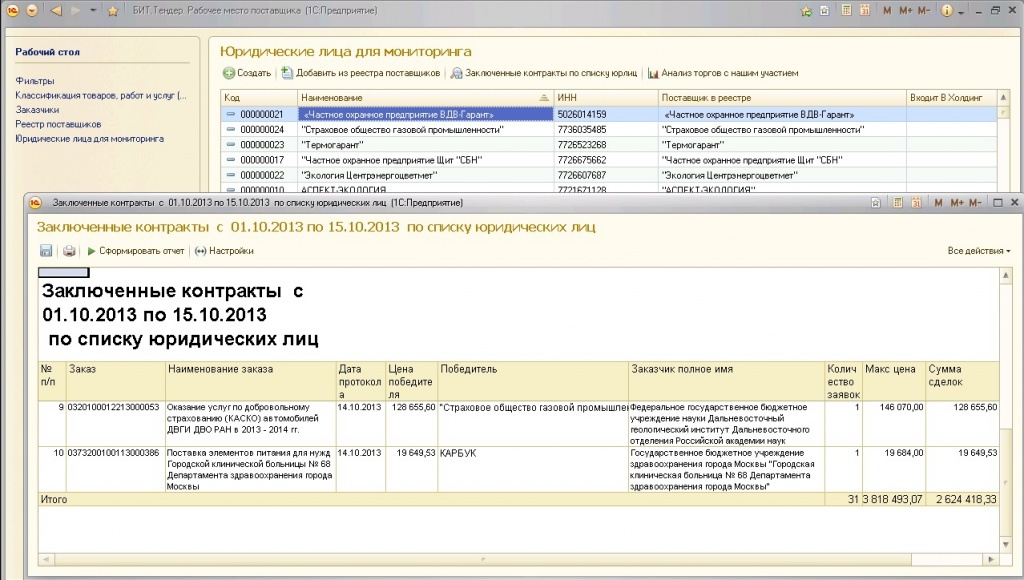Click the 'Поставщик в реестре' column header
This screenshot has width=1024, height=580.
782,97
